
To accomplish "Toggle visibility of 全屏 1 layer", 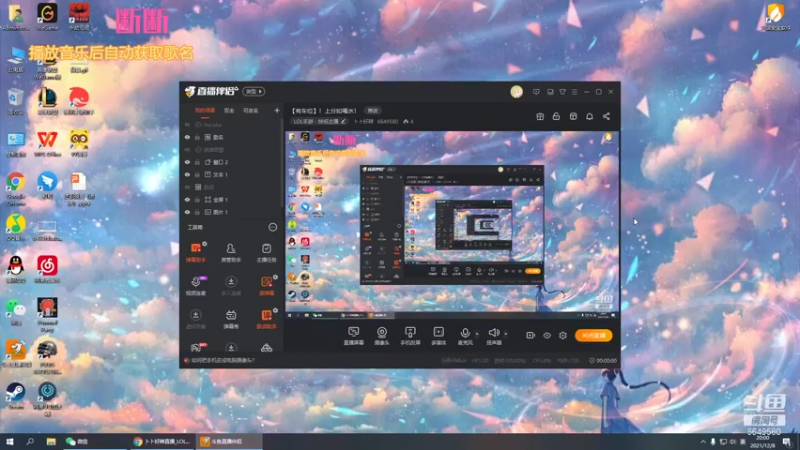I will (x=187, y=199).
